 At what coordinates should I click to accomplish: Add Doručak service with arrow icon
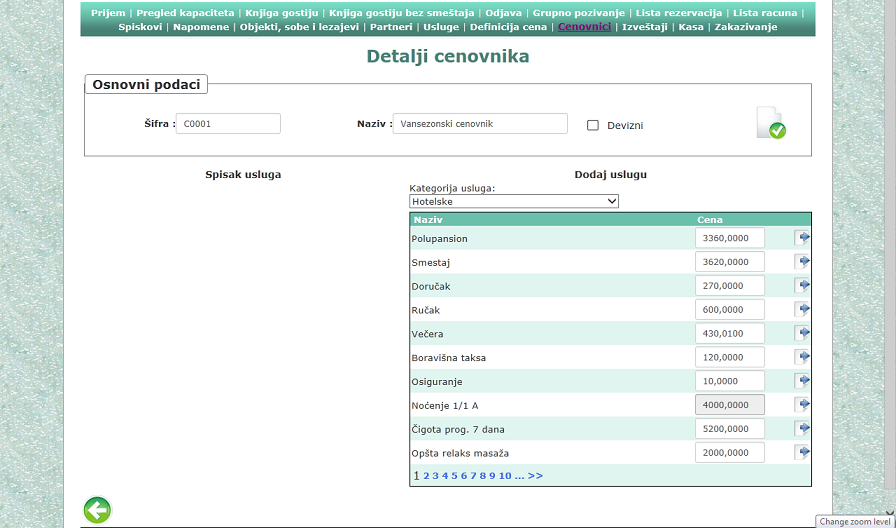802,285
